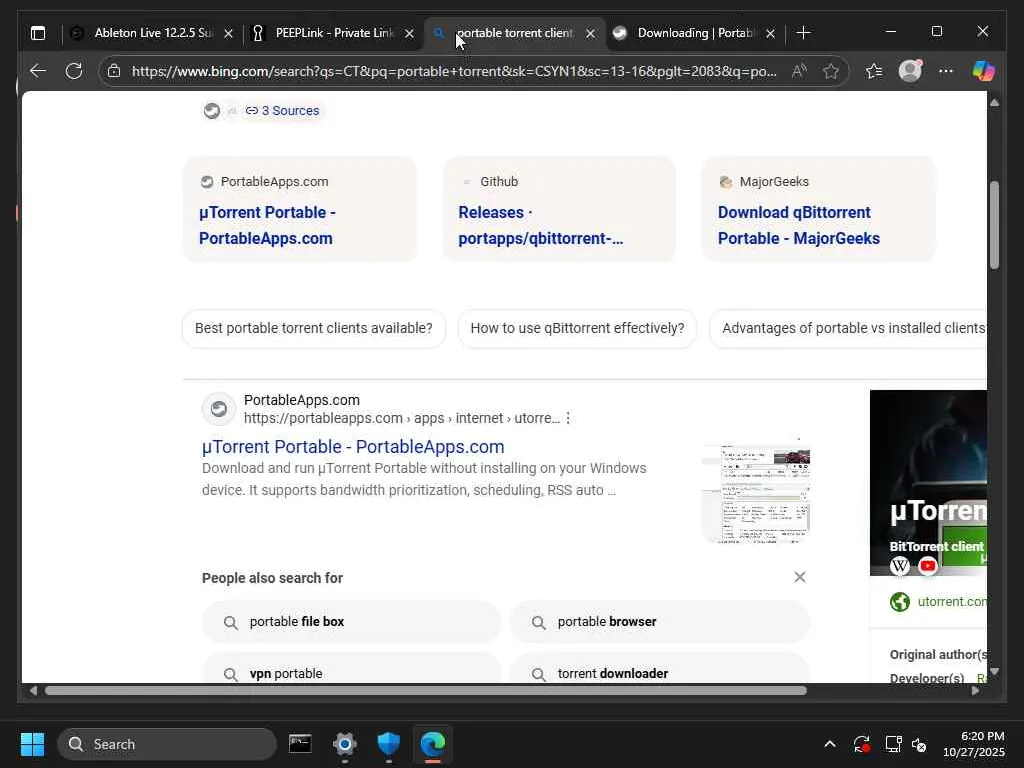The height and width of the screenshot is (768, 1024).
Task: Close the portable torrent client tab
Action: (590, 33)
